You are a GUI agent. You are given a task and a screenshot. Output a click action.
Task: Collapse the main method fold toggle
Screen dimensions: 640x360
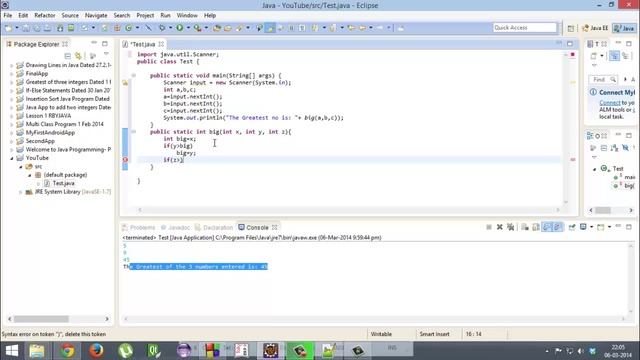point(133,76)
